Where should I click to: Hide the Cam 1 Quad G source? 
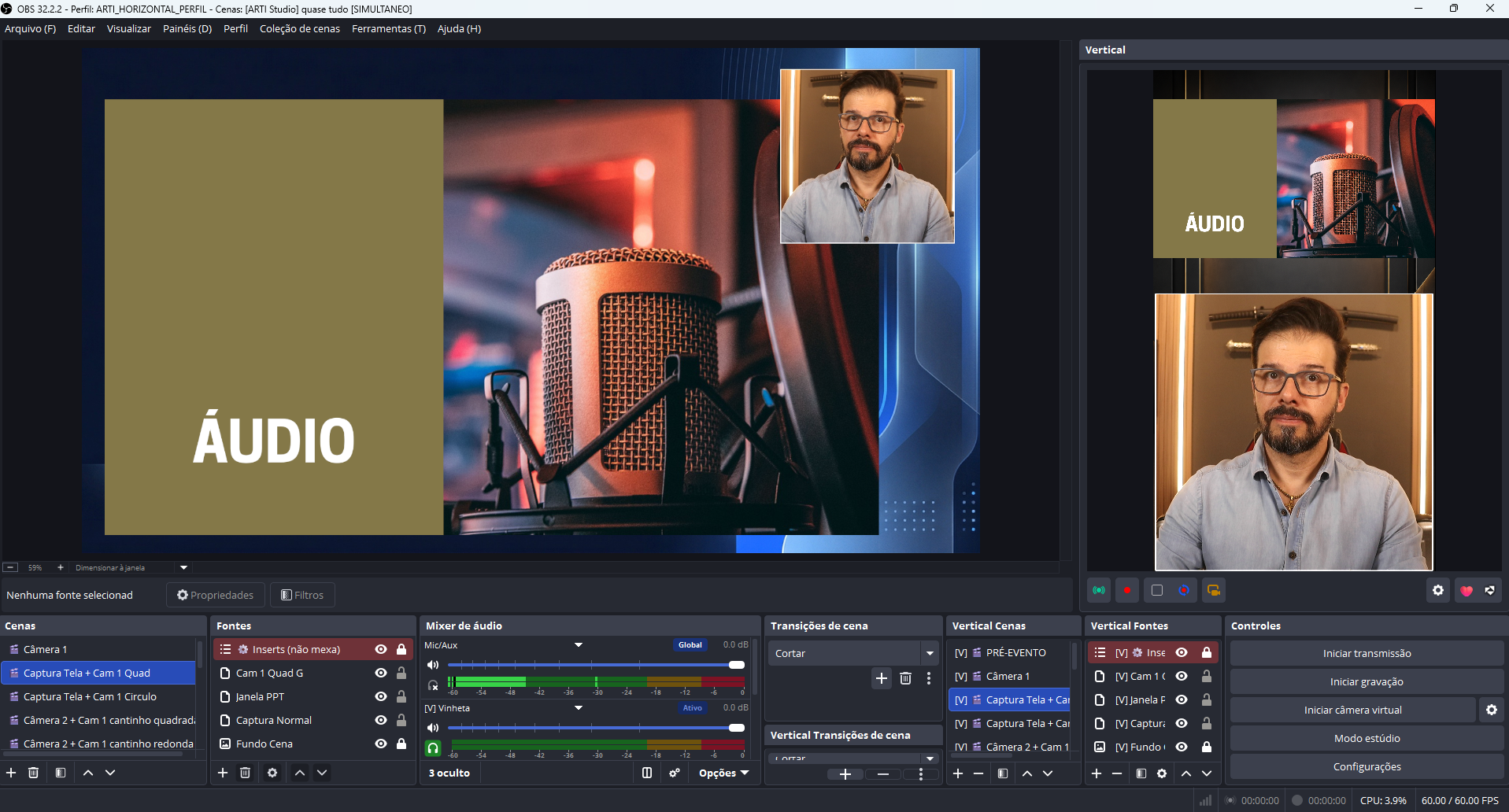click(381, 673)
